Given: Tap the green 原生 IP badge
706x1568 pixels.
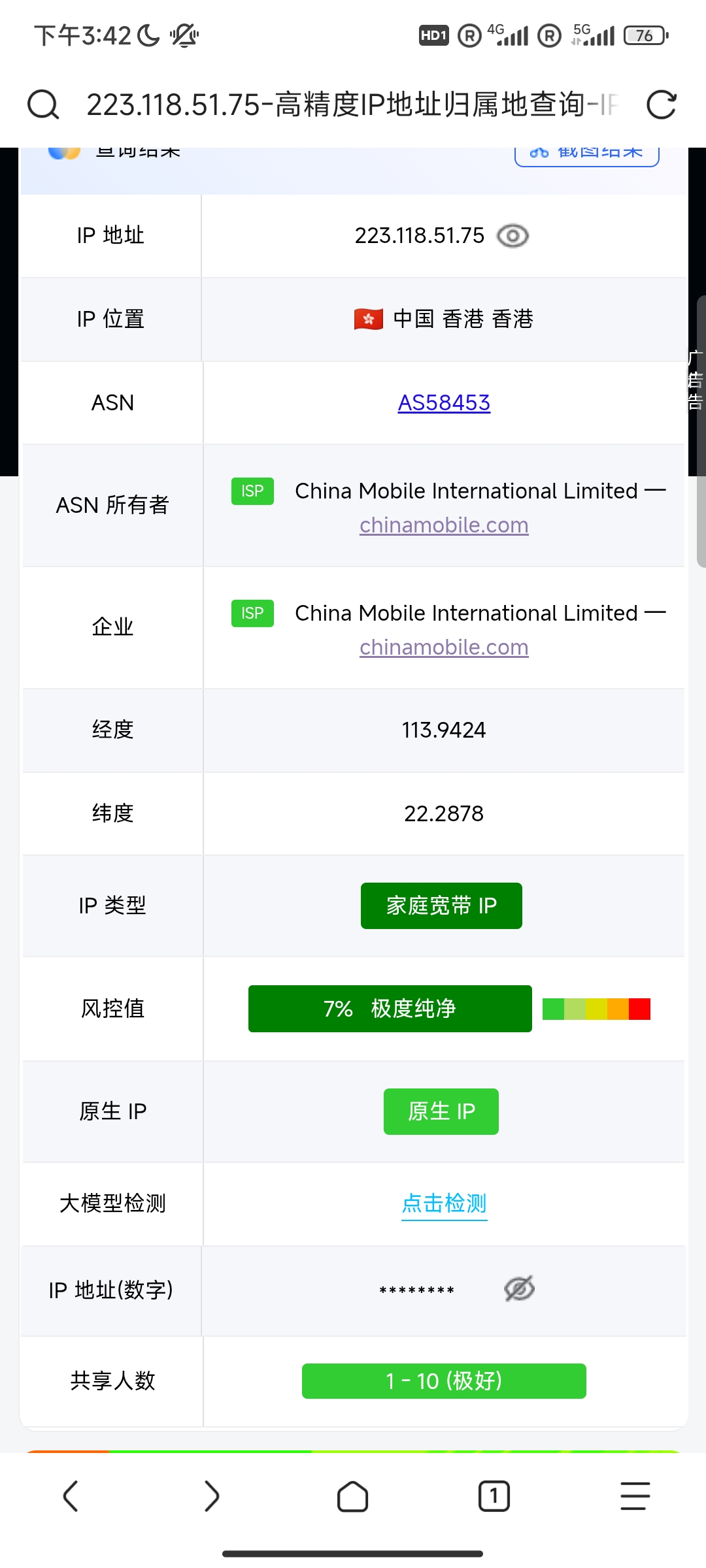Looking at the screenshot, I should point(441,1111).
